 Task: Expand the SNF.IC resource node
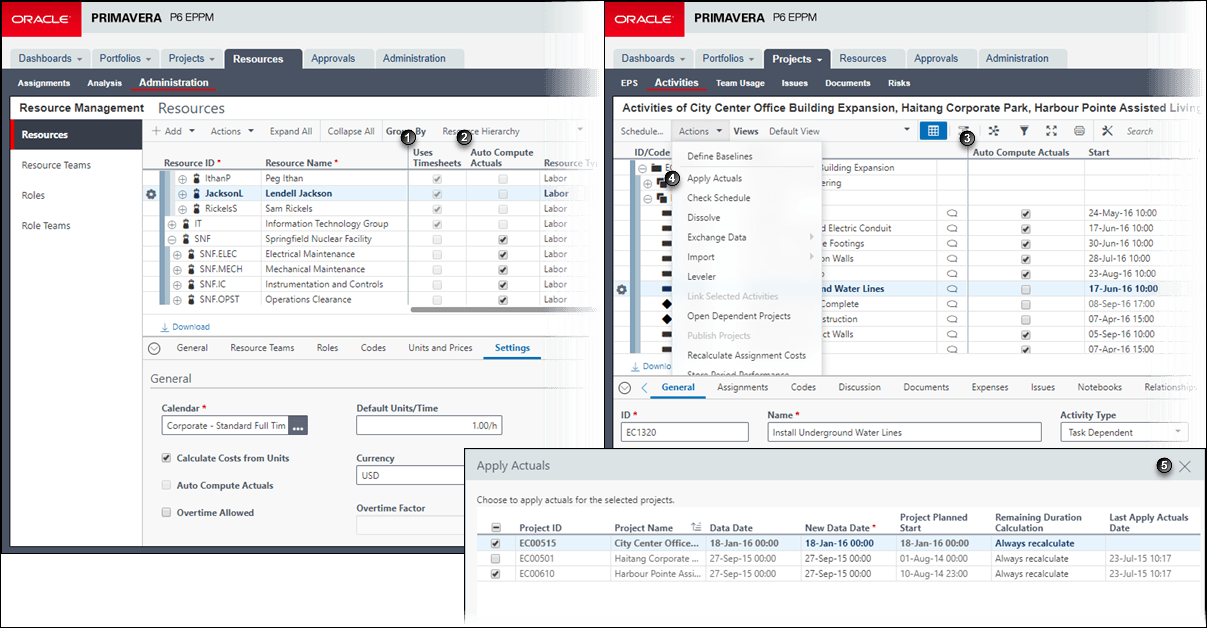(x=179, y=285)
